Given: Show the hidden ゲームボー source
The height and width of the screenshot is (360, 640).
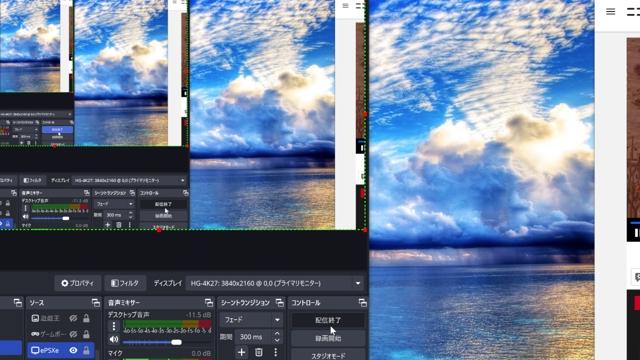Looking at the screenshot, I should pyautogui.click(x=73, y=334).
